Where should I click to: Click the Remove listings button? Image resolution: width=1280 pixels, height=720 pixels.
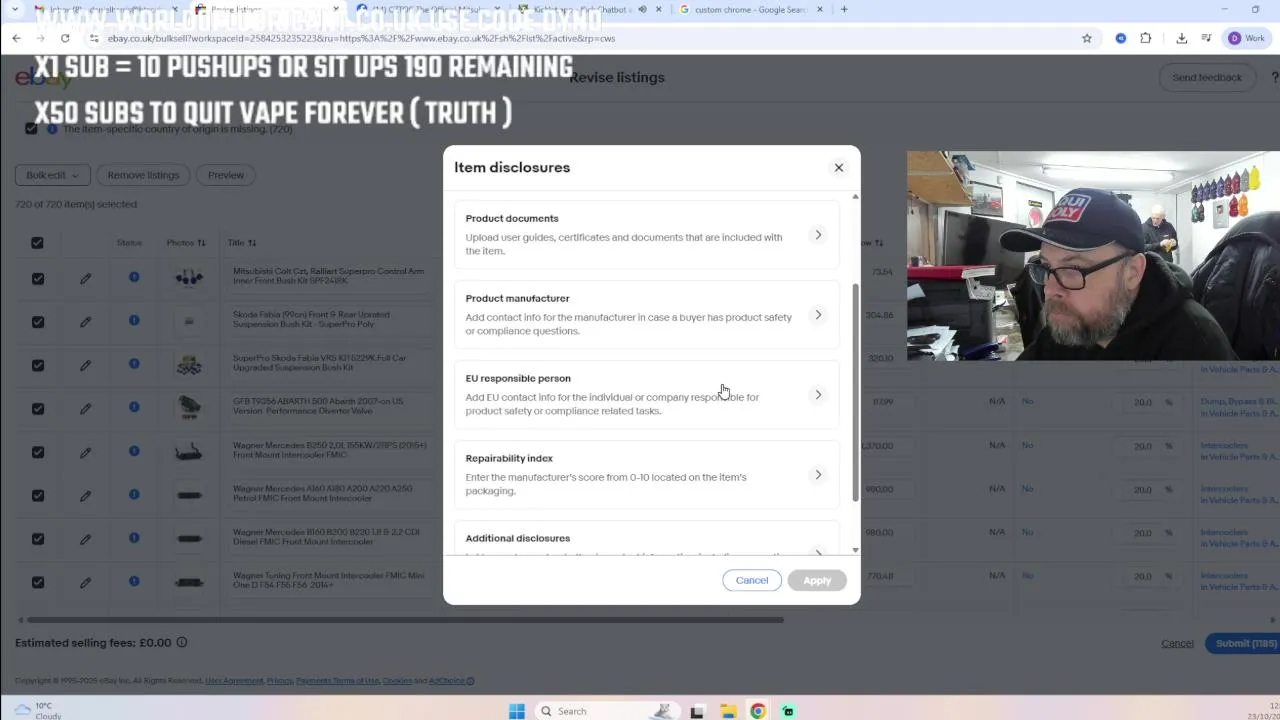[x=143, y=175]
